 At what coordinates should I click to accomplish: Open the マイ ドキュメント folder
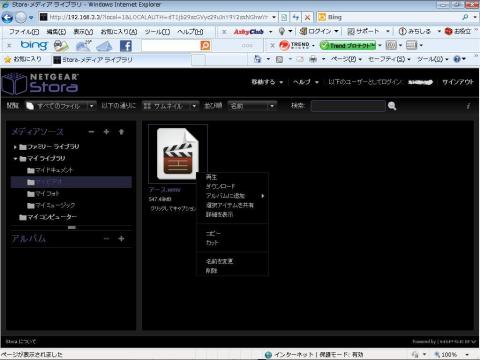point(50,170)
